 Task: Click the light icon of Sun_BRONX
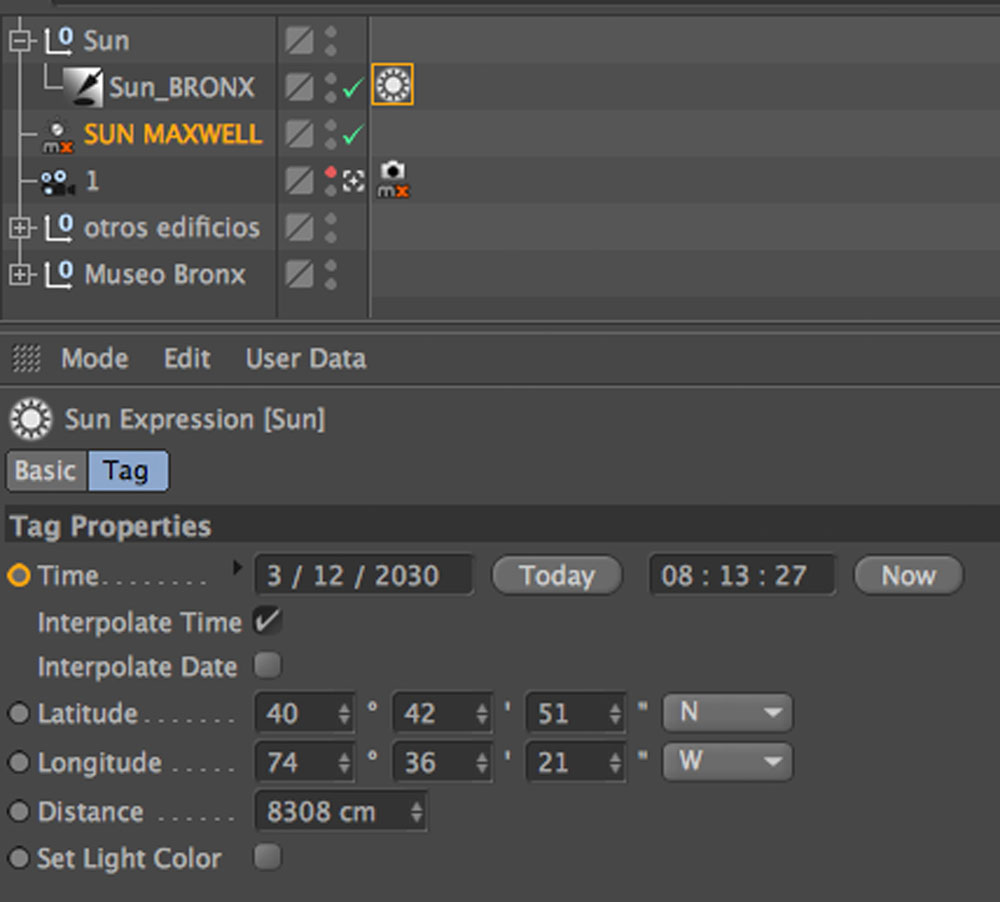click(83, 87)
